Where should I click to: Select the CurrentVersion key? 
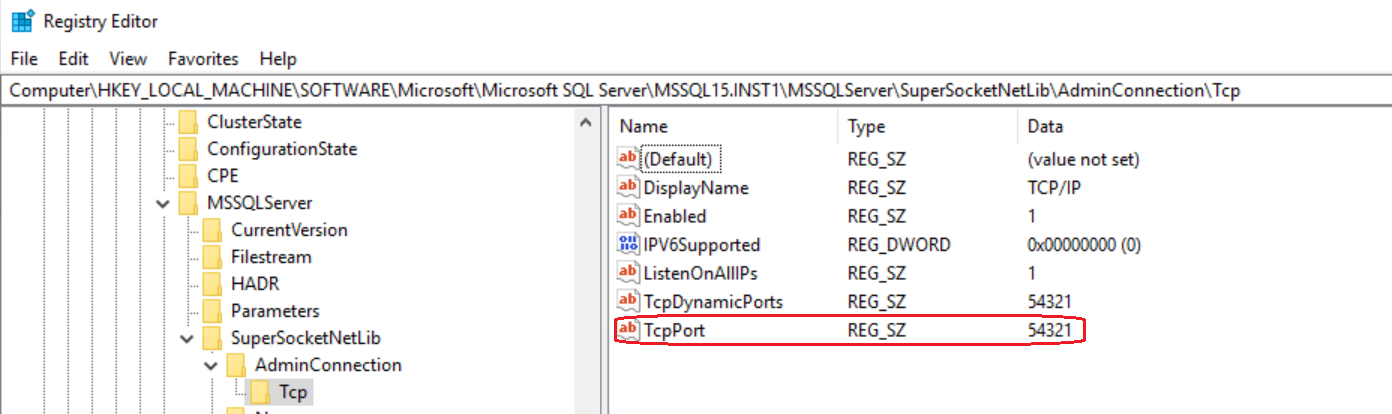point(289,230)
